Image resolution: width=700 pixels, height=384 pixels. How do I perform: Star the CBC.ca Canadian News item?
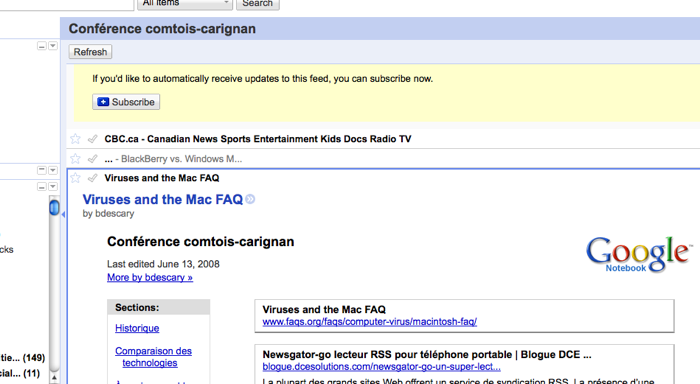(75, 139)
